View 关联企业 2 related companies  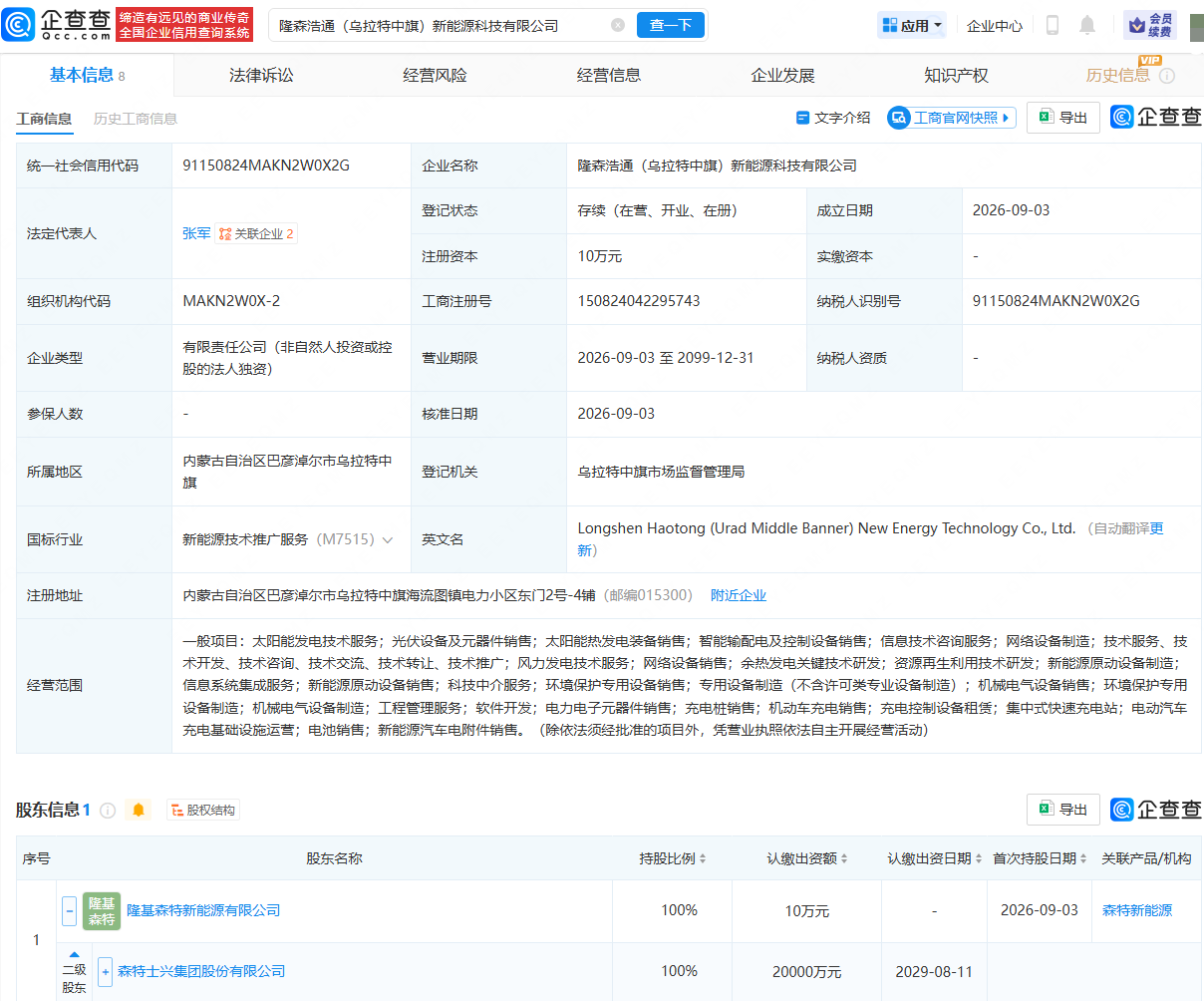pos(256,233)
